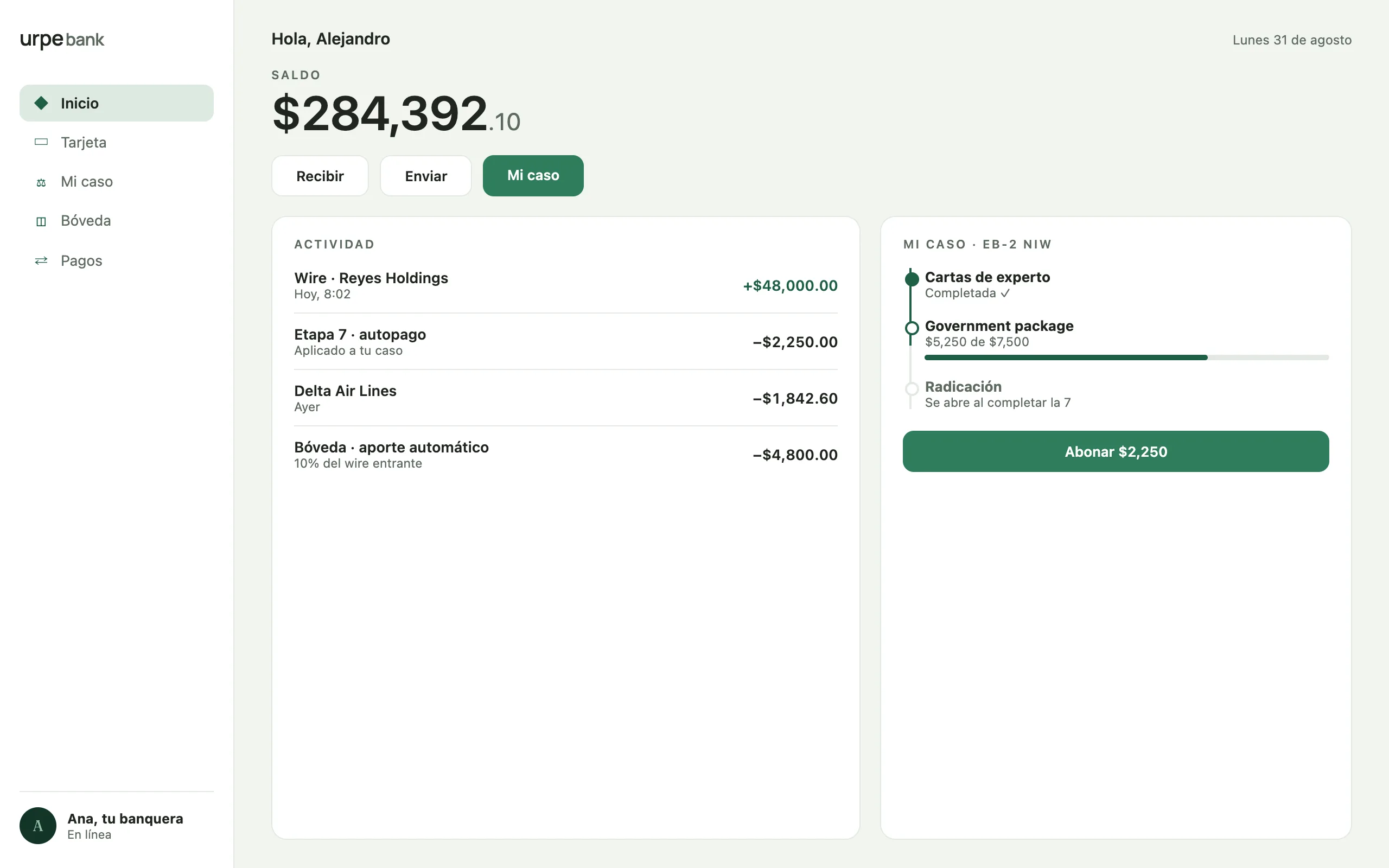Click Abonar $2,250 button
1389x868 pixels.
1116,451
